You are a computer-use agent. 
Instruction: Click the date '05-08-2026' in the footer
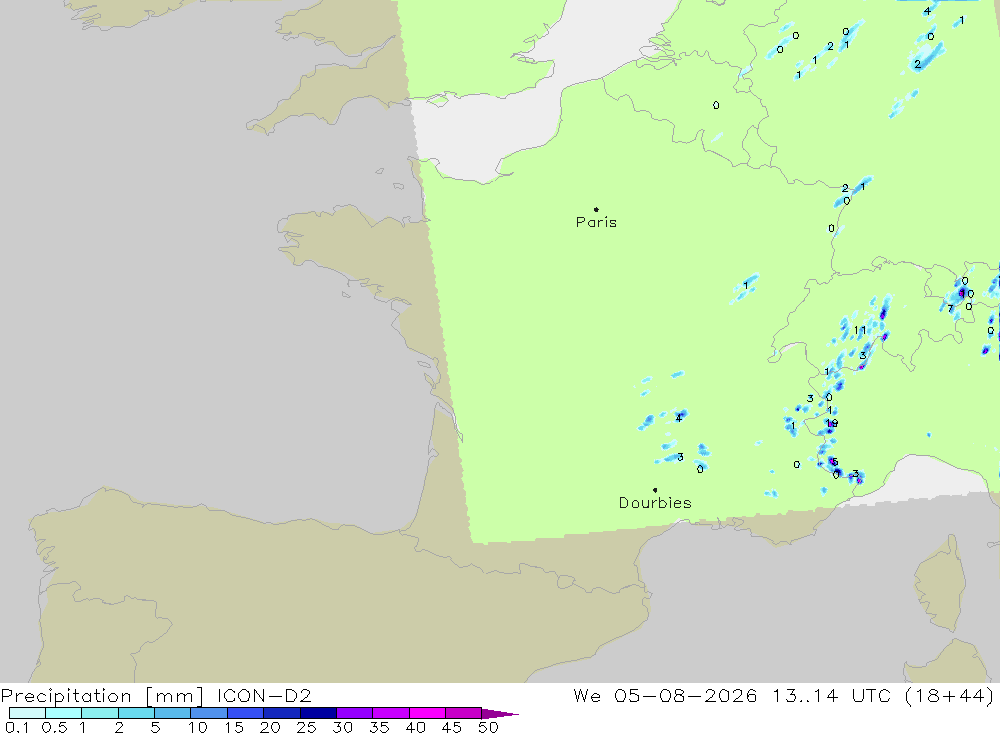coord(686,695)
